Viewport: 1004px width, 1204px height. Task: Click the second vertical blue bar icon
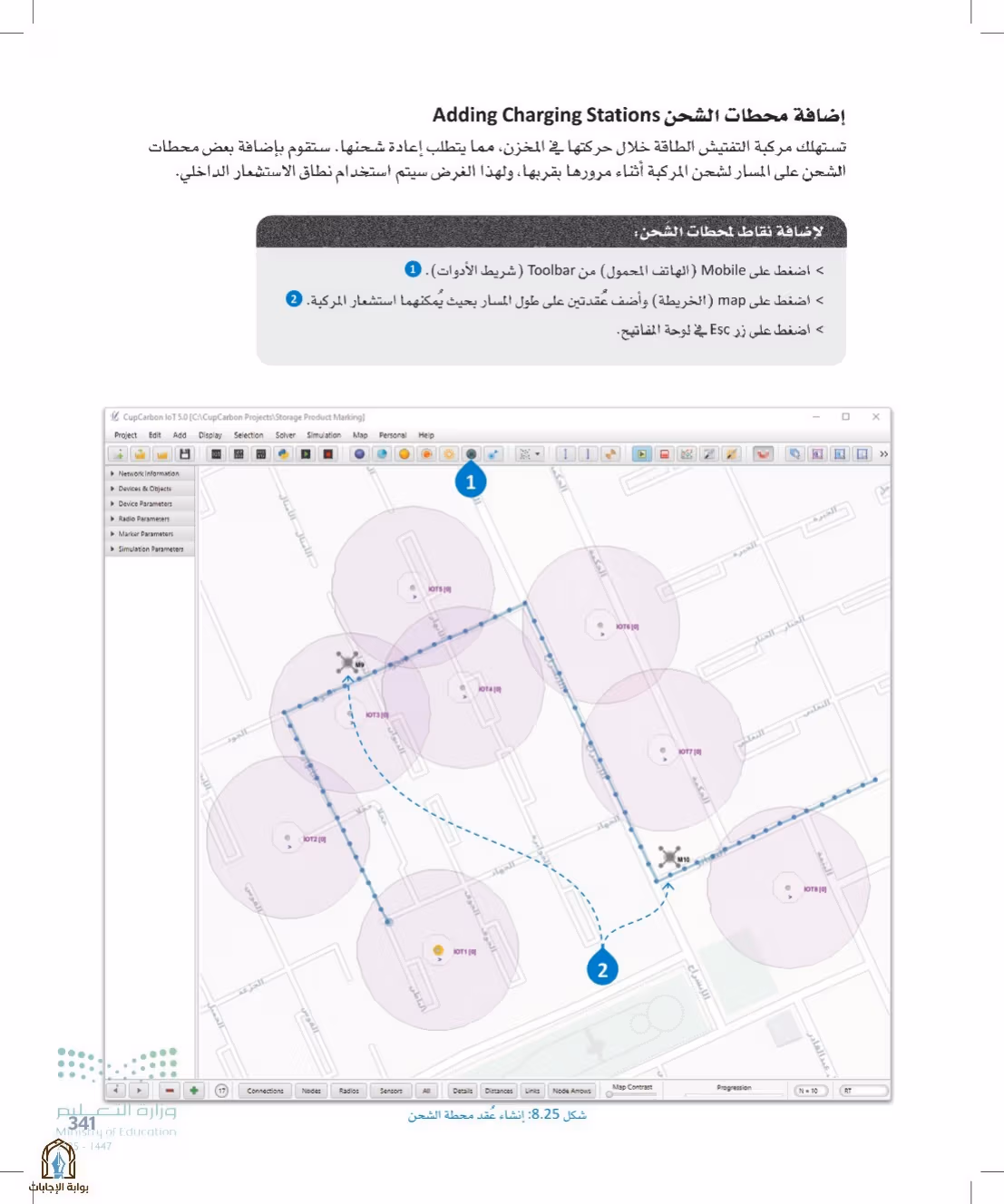[x=588, y=454]
